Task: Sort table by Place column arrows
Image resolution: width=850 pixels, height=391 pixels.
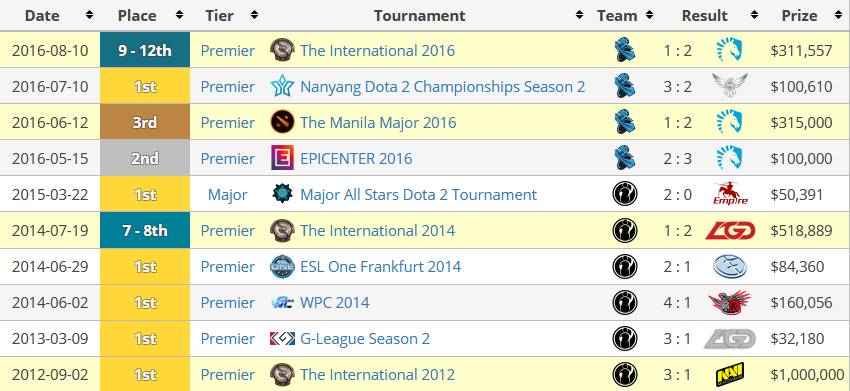Action: 179,16
